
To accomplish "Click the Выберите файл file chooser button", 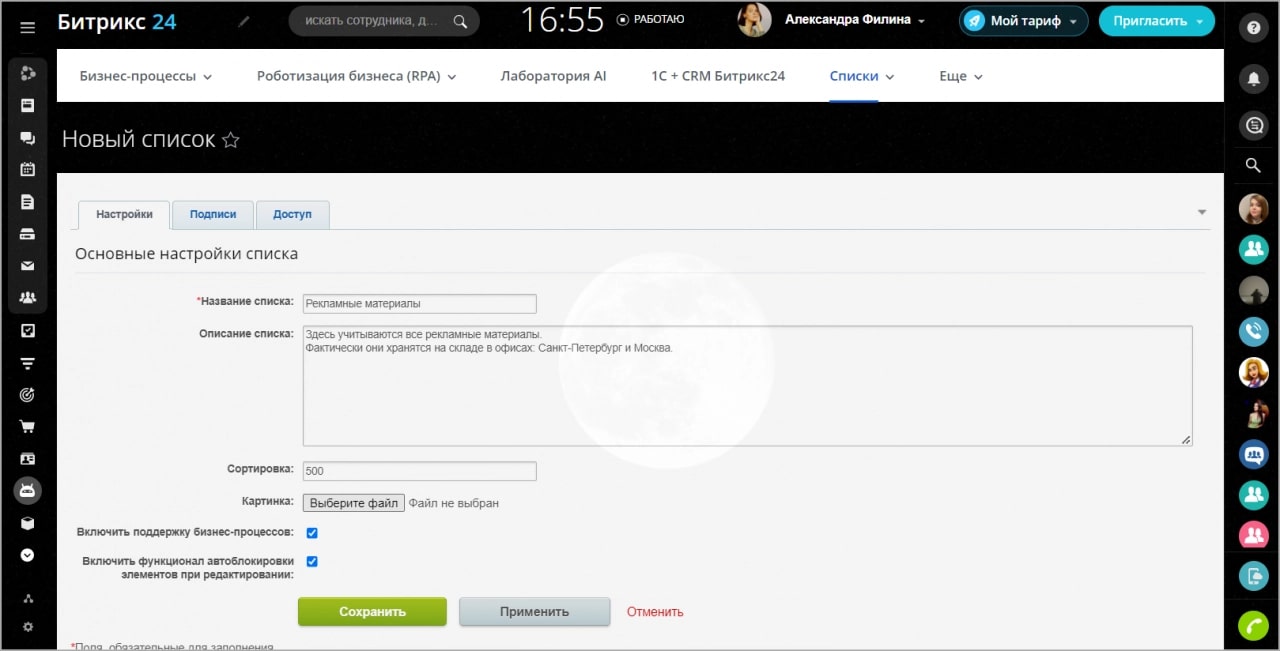I will point(354,503).
